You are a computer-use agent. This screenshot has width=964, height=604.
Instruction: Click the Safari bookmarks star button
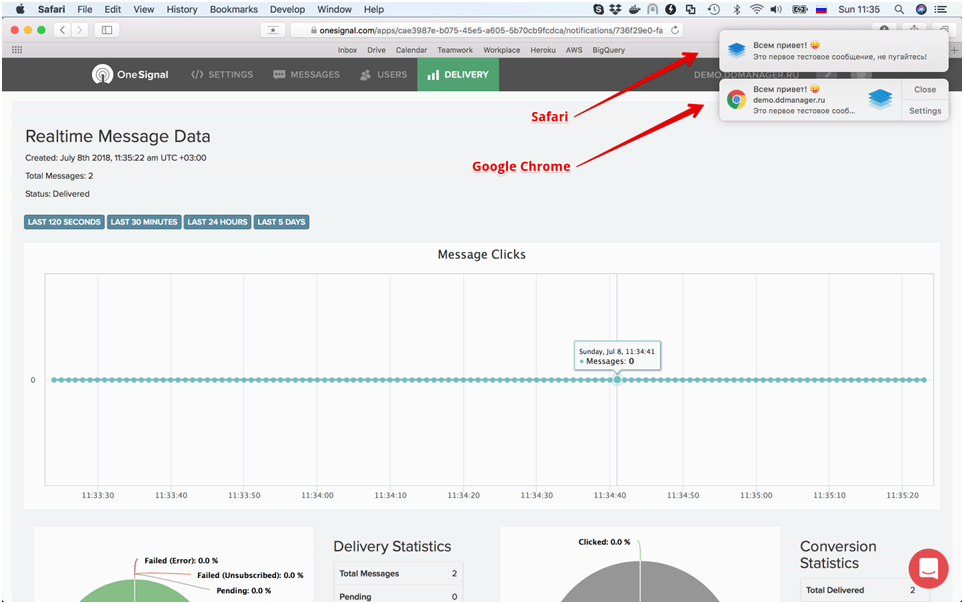pos(272,30)
